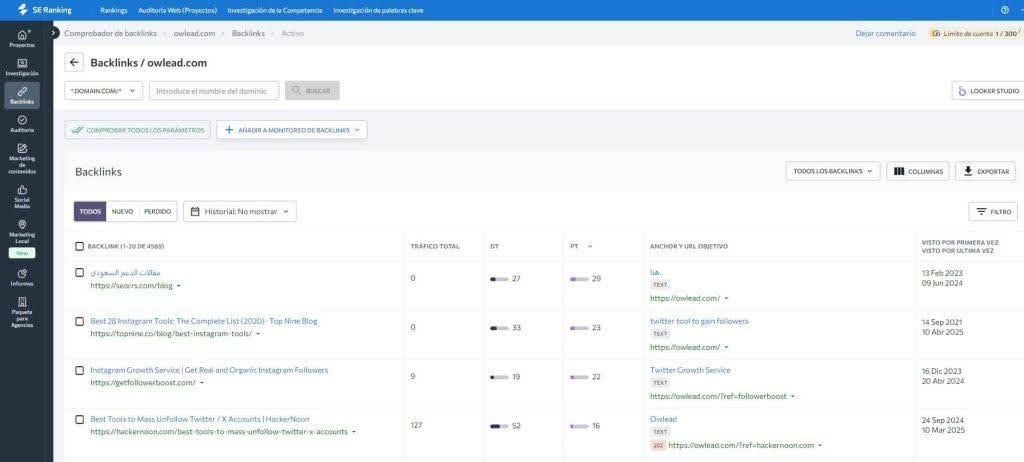This screenshot has width=1024, height=462.
Task: Expand the getfollowerboost.com URL arrow
Action: (201, 383)
